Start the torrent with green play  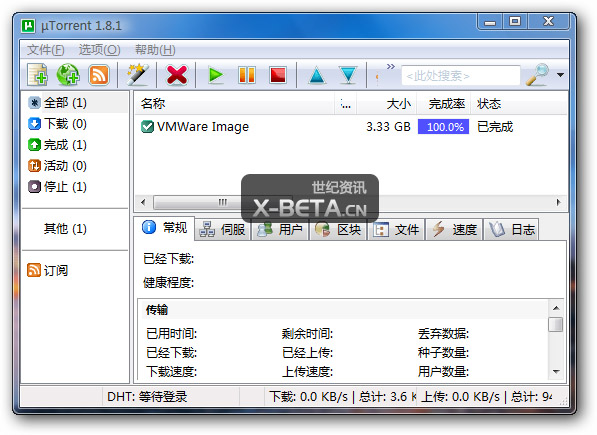[x=216, y=75]
